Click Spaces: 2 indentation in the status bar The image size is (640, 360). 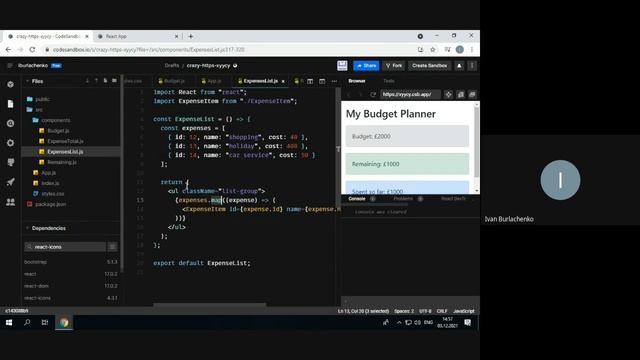[x=404, y=311]
